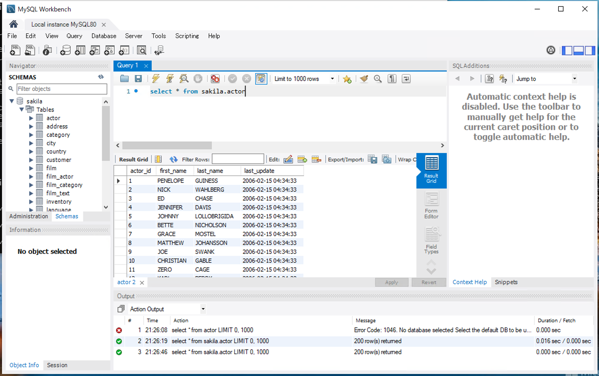
Task: Click the stop execution icon
Action: tap(198, 79)
